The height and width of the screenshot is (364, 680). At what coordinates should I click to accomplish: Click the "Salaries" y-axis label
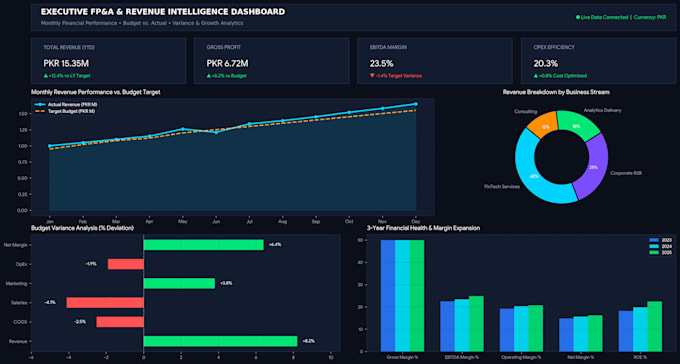click(20, 302)
